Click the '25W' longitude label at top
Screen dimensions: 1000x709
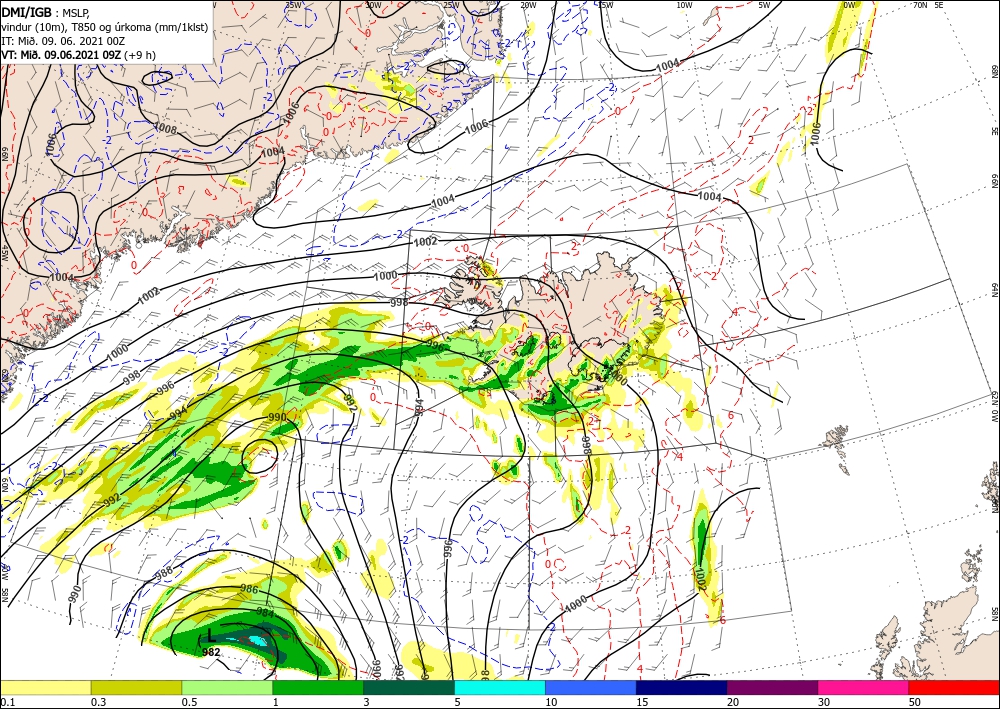point(451,5)
